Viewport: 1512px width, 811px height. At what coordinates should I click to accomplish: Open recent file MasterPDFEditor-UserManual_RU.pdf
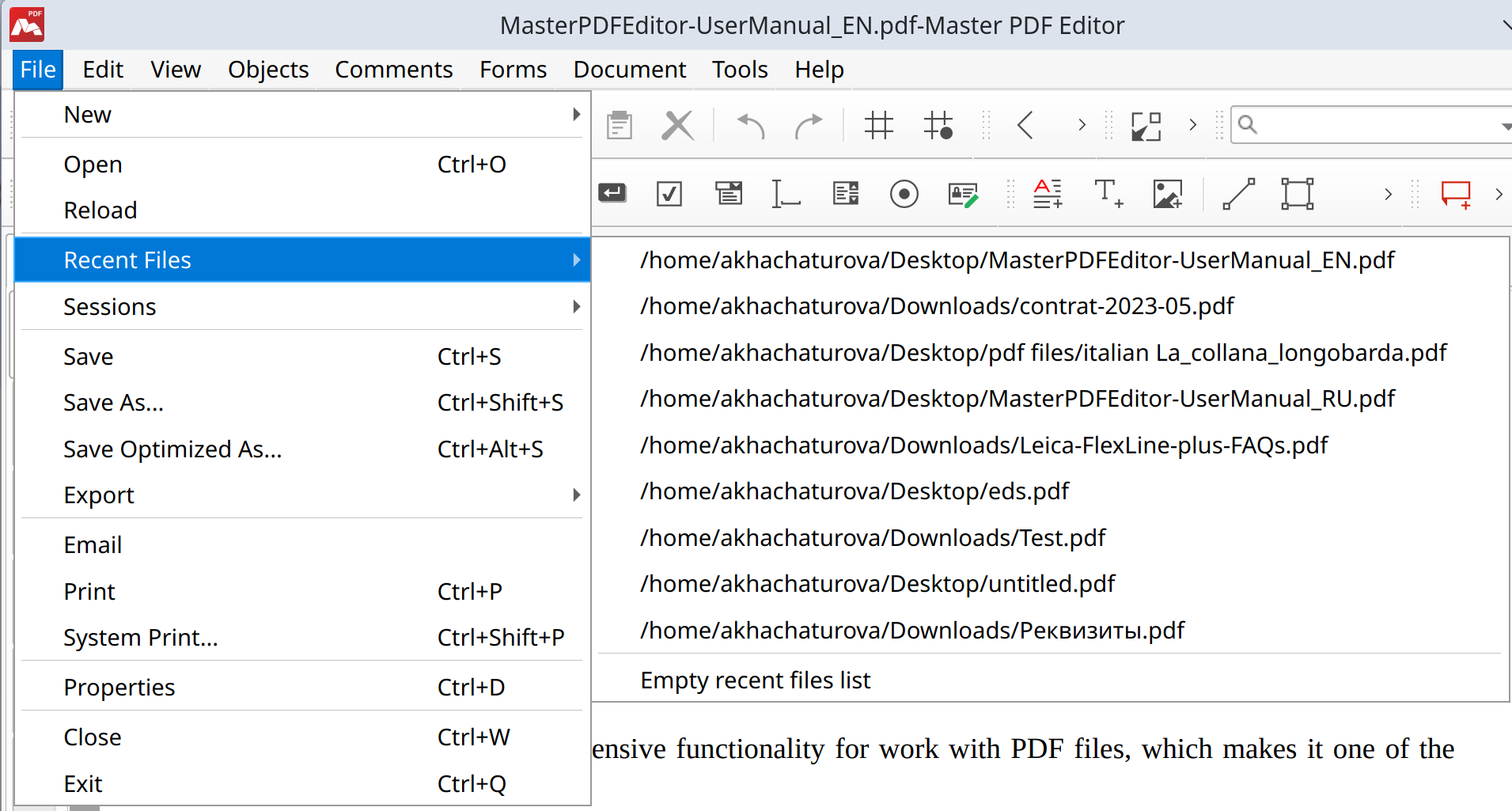pos(1049,399)
